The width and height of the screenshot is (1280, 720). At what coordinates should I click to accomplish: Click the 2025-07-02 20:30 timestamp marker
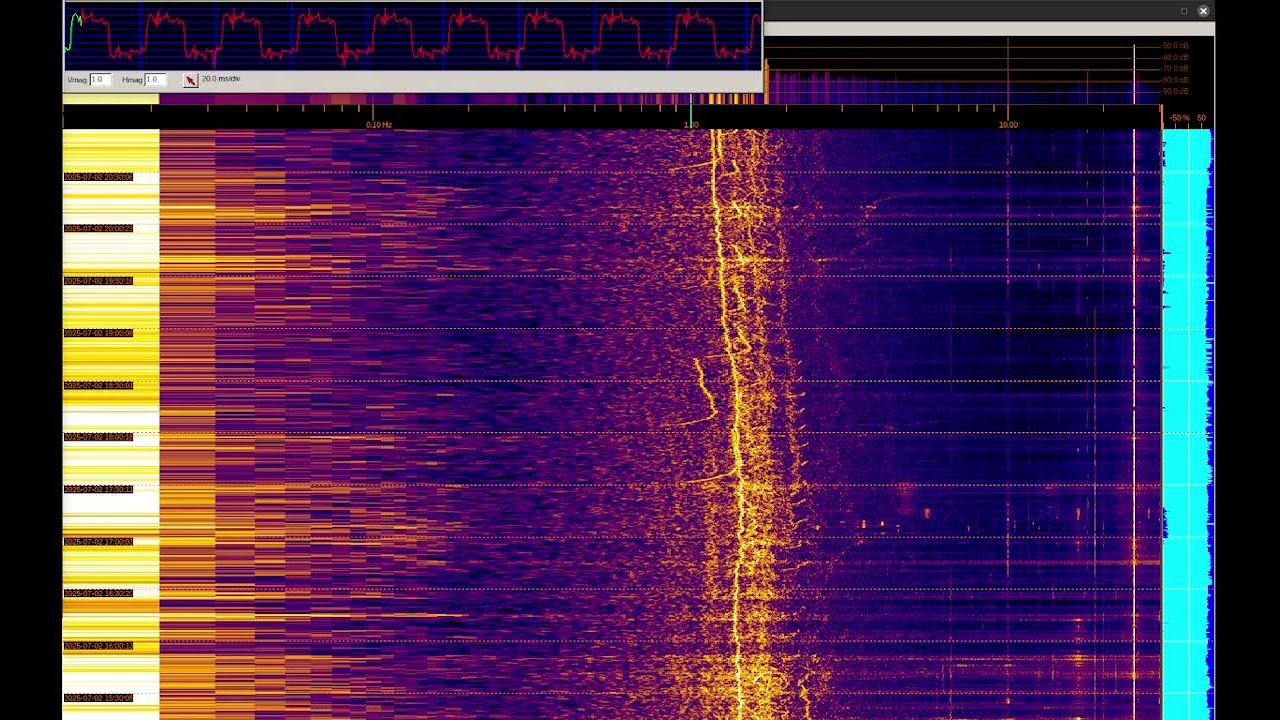[98, 177]
